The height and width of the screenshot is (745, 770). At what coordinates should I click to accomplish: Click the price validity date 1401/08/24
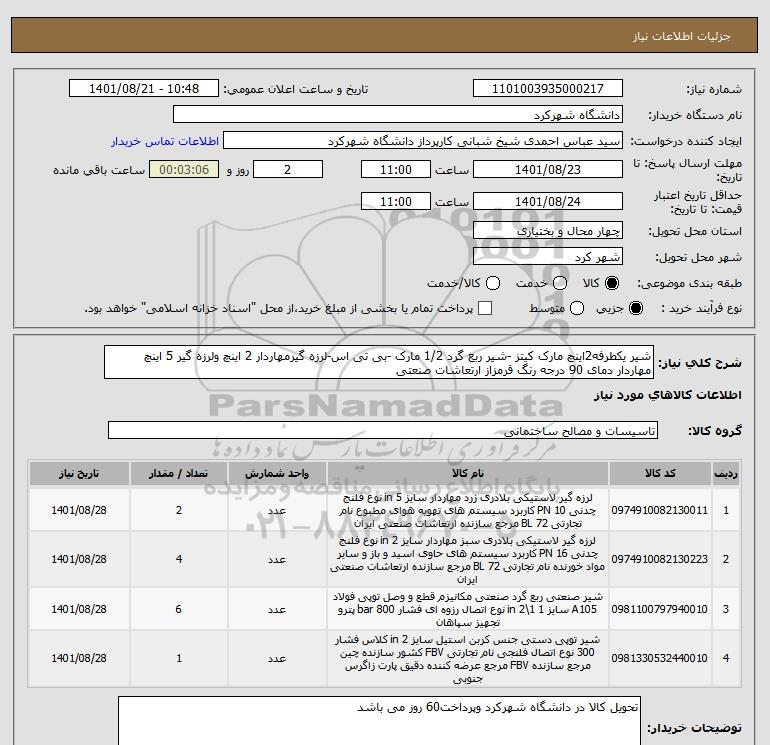548,201
